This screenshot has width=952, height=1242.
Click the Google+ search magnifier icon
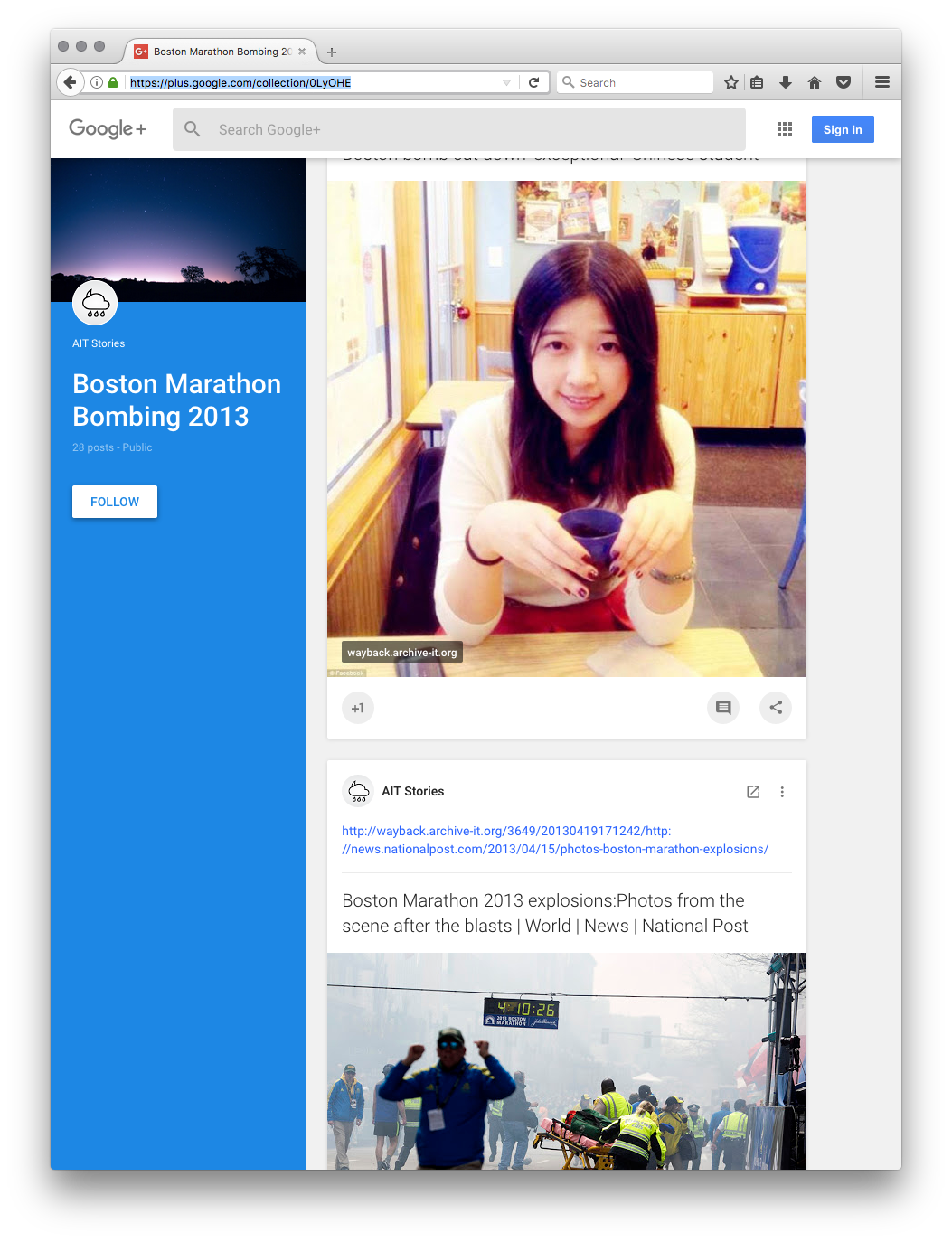pyautogui.click(x=193, y=129)
